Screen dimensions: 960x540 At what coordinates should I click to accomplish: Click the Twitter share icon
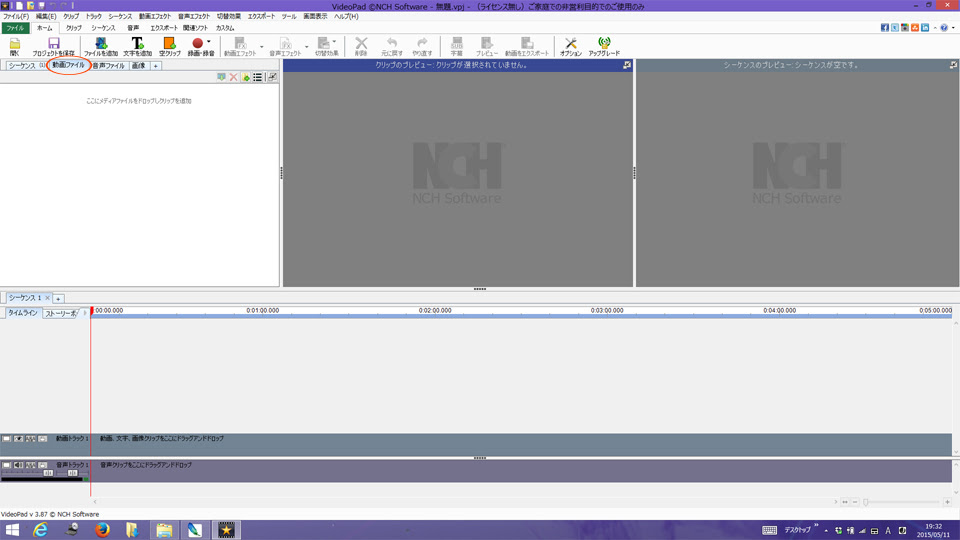click(894, 28)
